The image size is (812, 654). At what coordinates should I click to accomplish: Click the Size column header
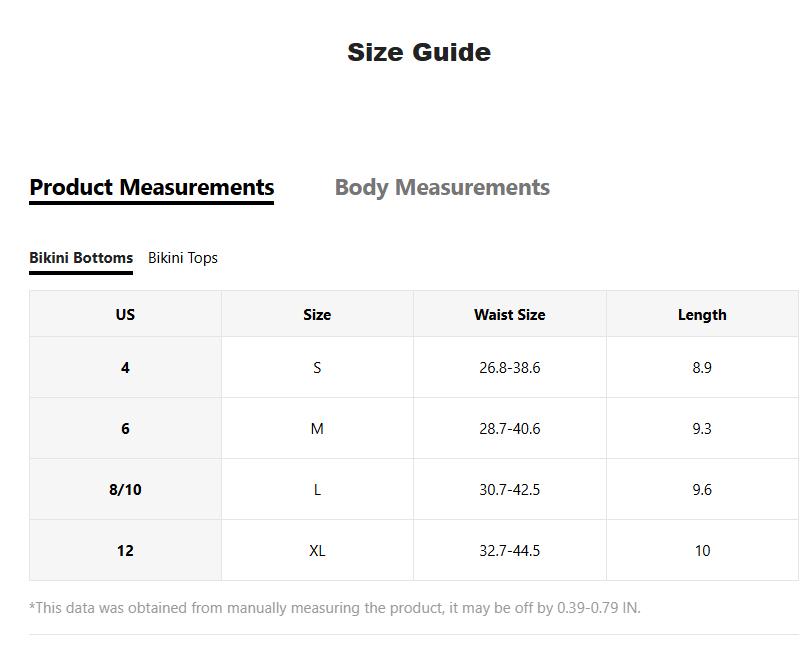coord(317,314)
